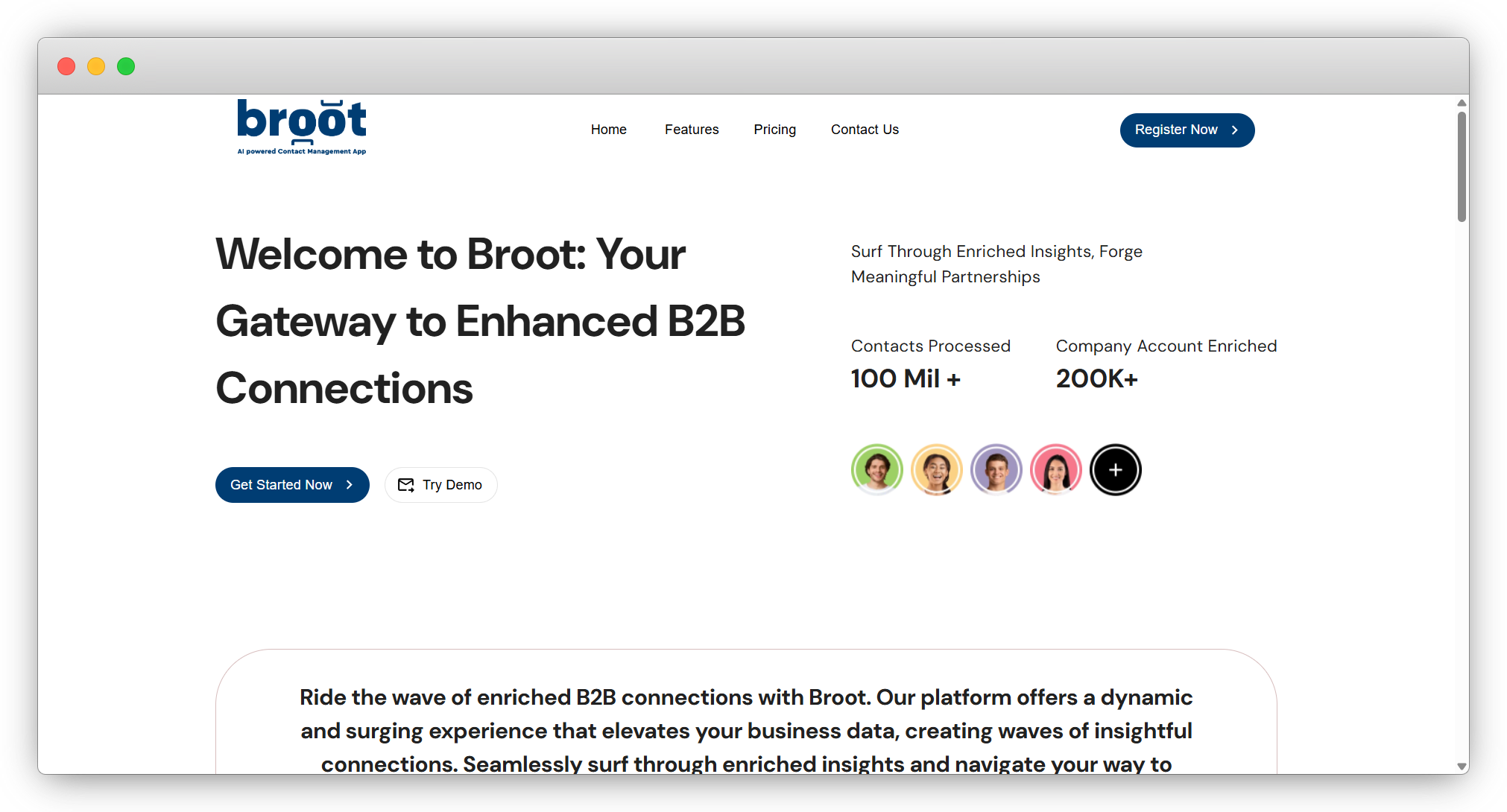Viewport: 1507px width, 812px height.
Task: Click the 'Company Account Enriched' label
Action: (1166, 346)
